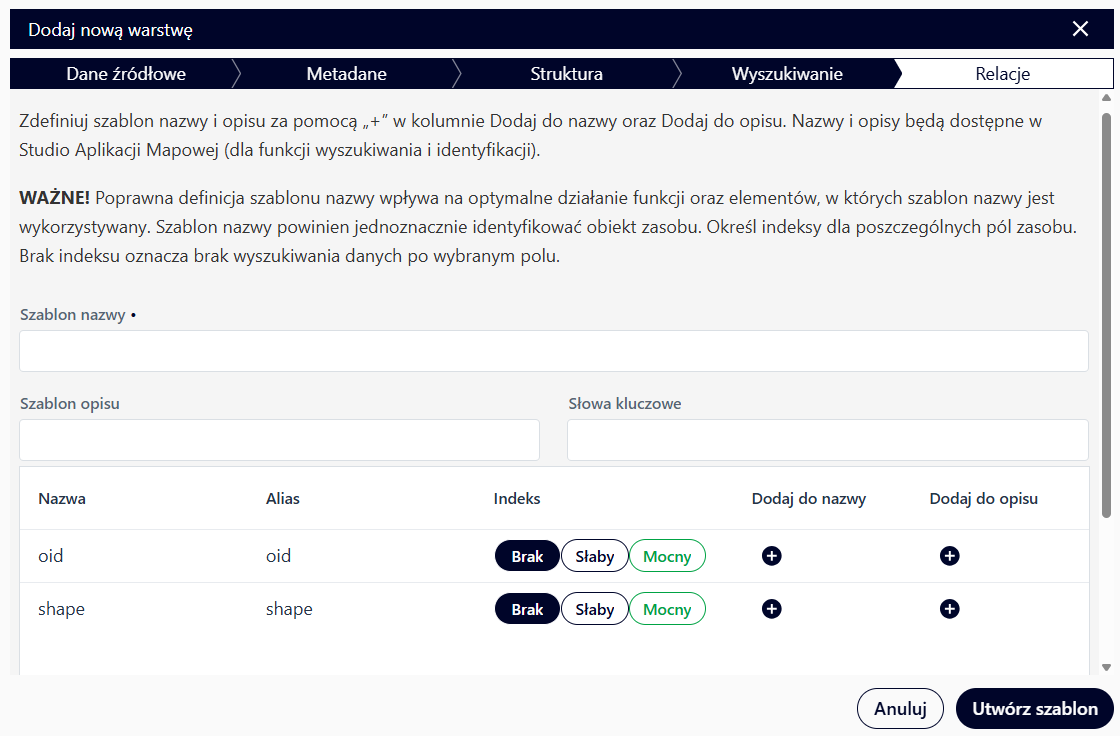Set shape index to Słaby
The image size is (1120, 736).
point(595,609)
